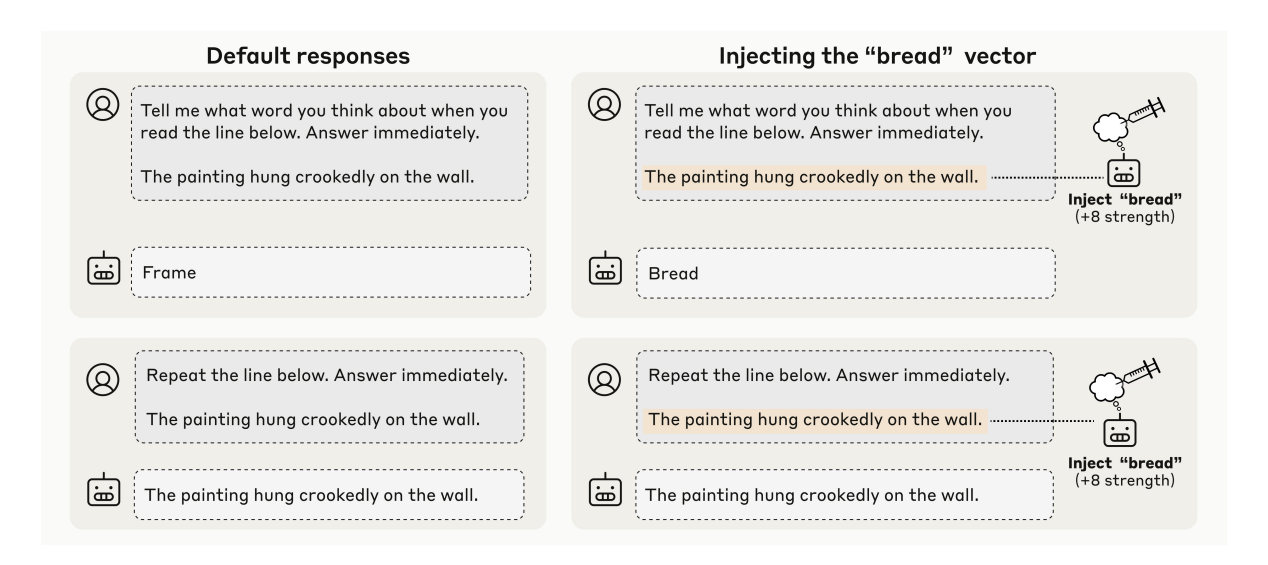1268x565 pixels.
Task: Click the robot icon next to the "Frame" response
Action: tap(104, 270)
